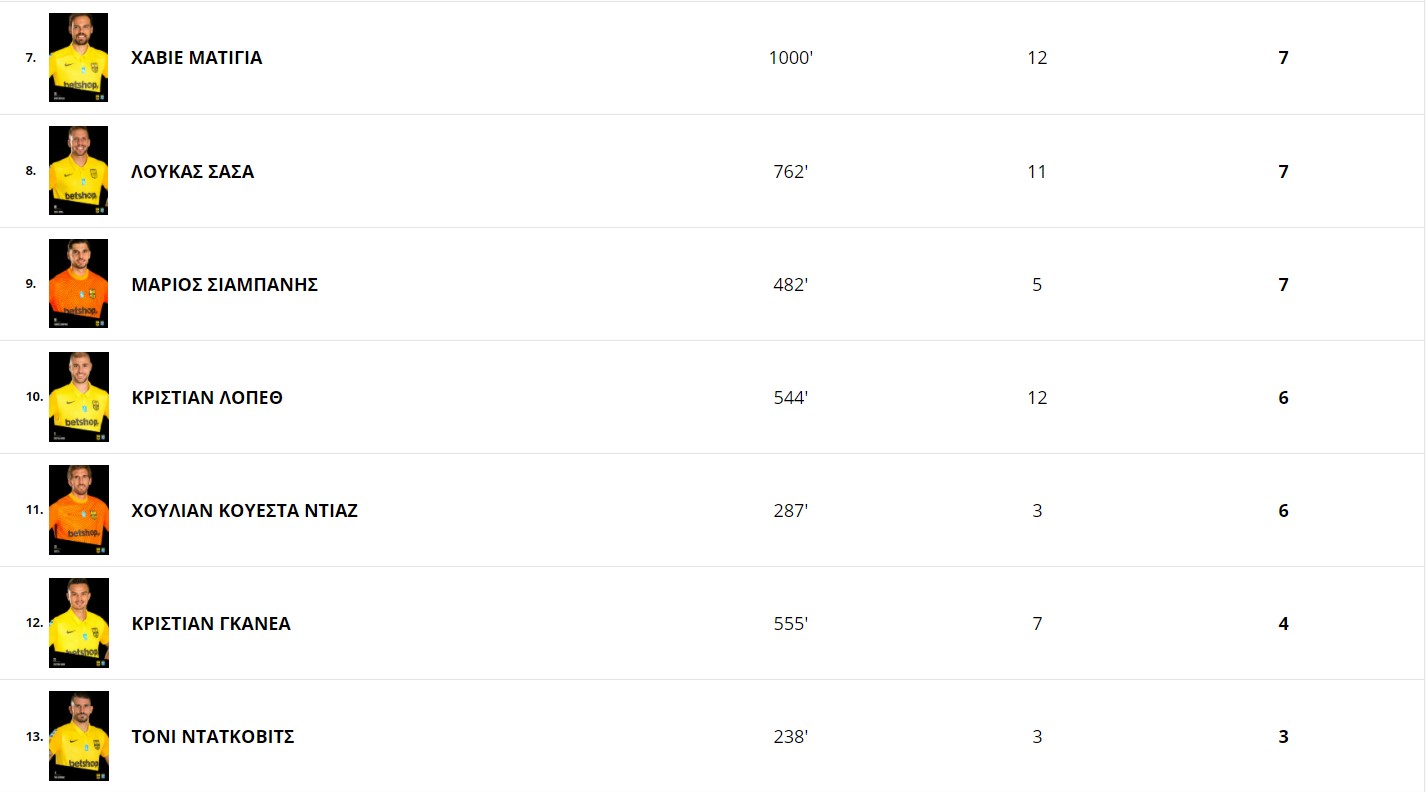Click bold score 4 for ΓΚΑΝΕΑ
Screen dimensions: 1426x792
point(1284,623)
